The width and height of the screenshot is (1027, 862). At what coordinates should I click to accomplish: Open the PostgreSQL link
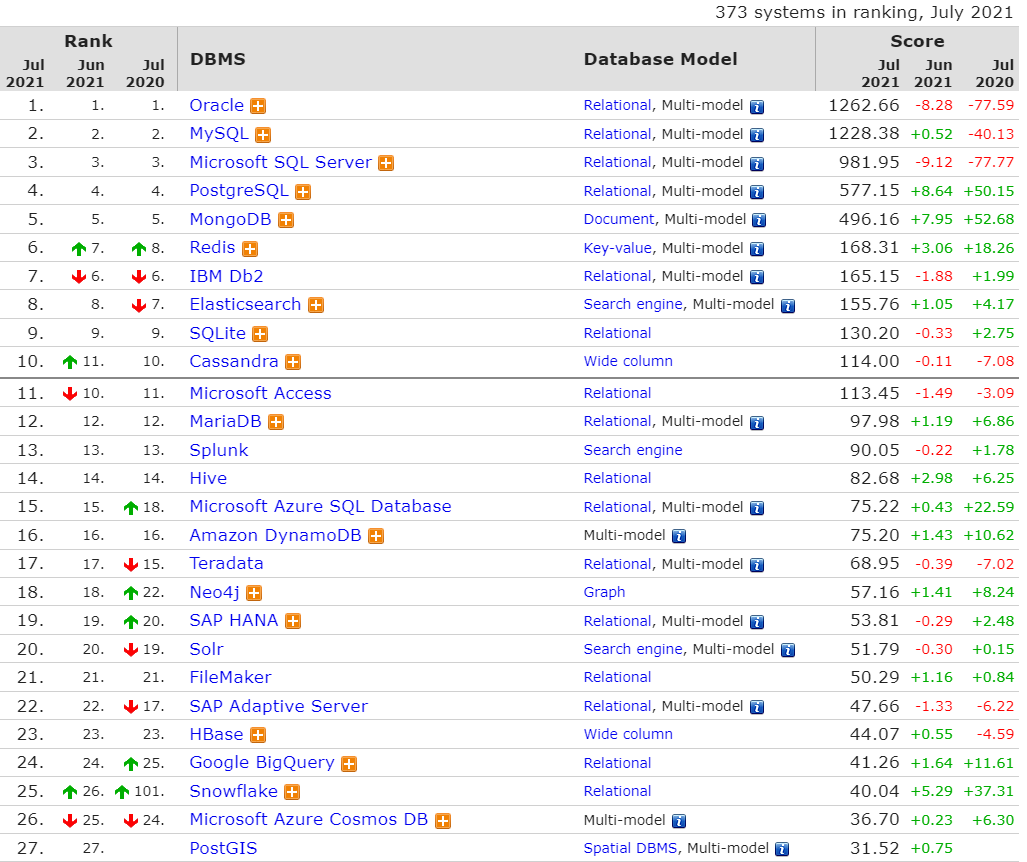pos(239,191)
